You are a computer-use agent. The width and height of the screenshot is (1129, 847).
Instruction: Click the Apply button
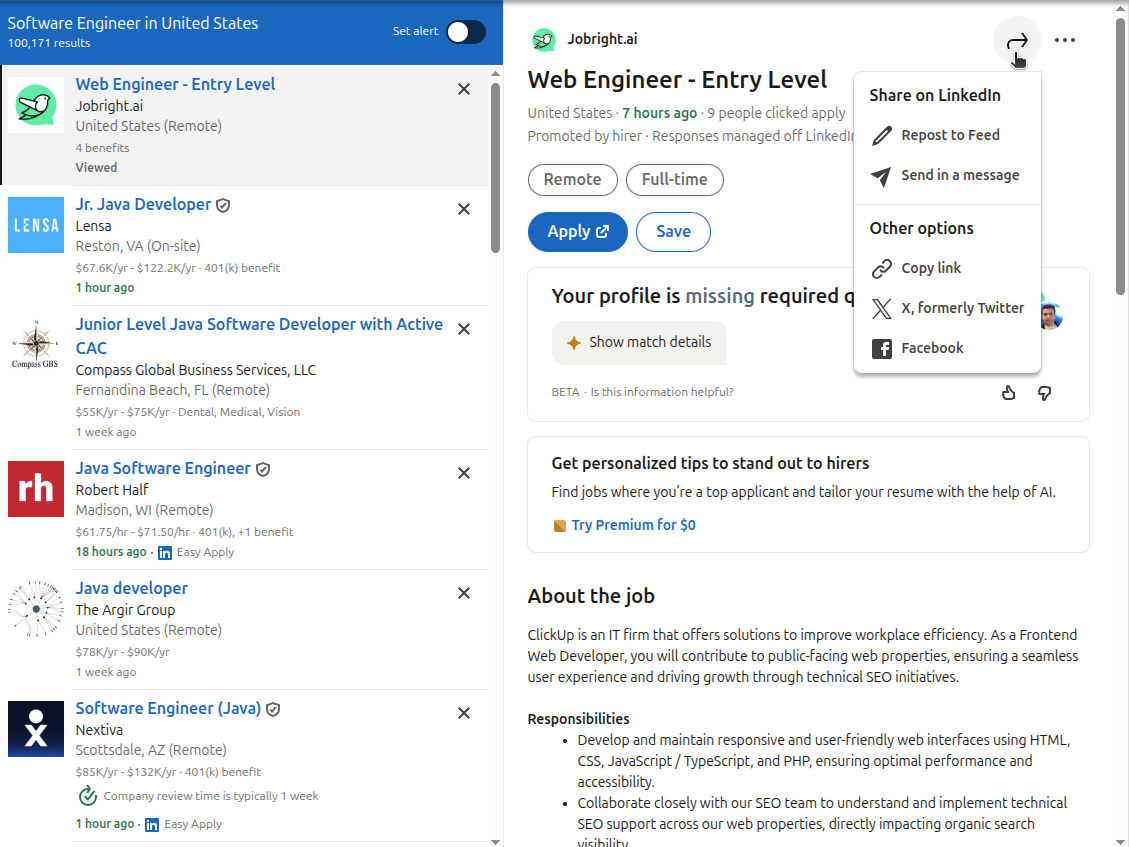coord(577,232)
